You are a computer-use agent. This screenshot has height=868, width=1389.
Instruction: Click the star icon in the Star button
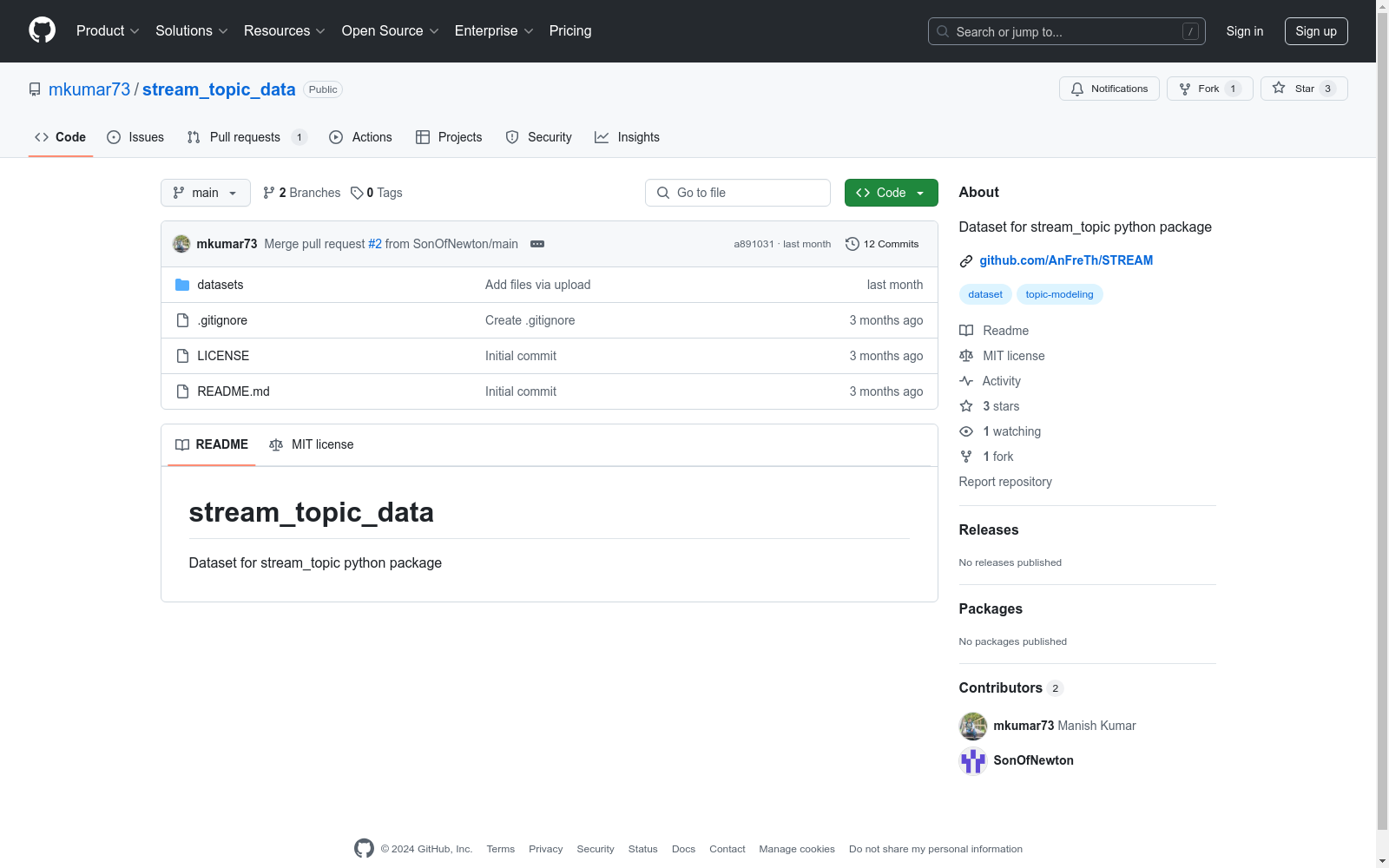pos(1279,88)
